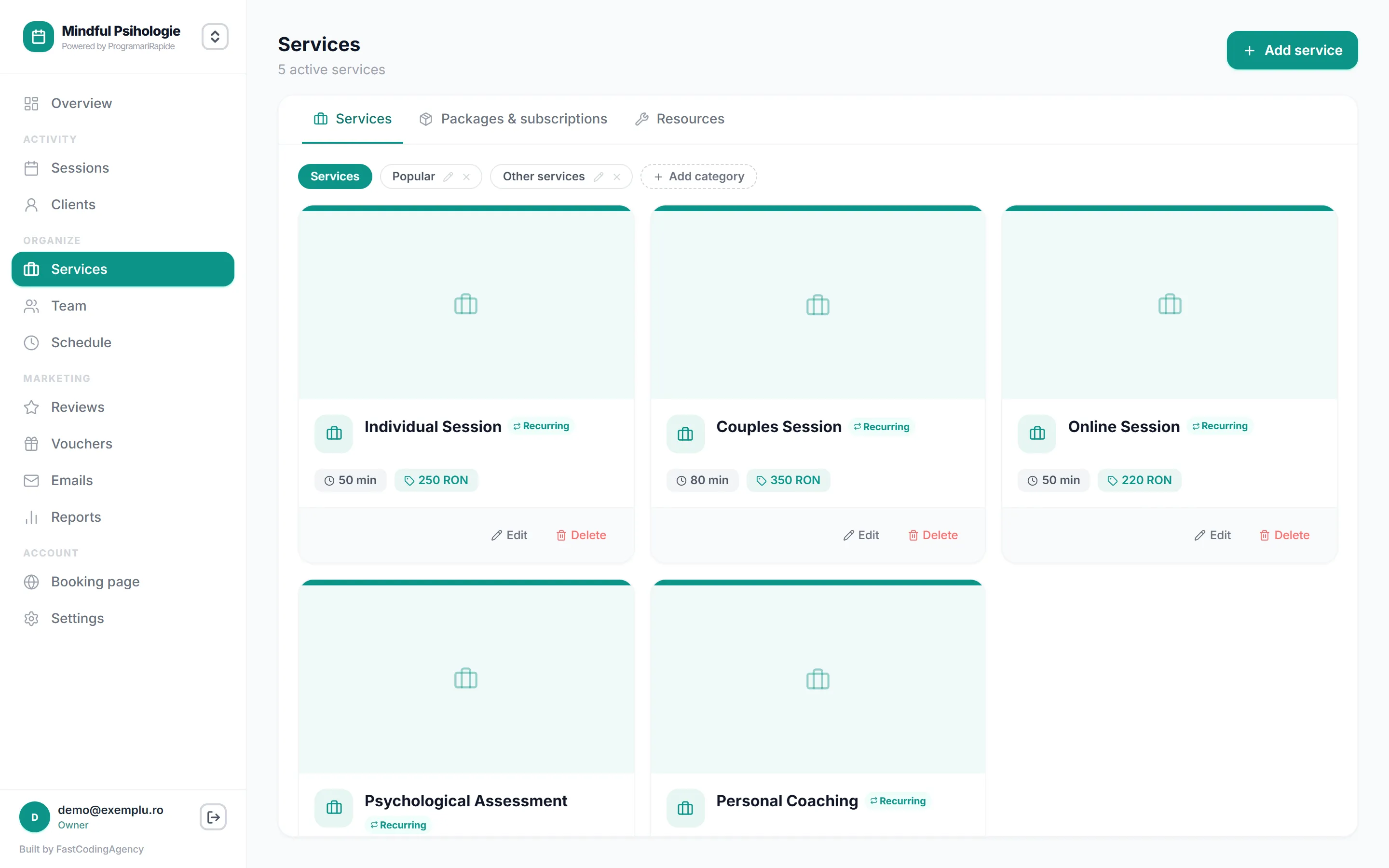Remove the Popular category with the X icon
The width and height of the screenshot is (1389, 868).
tap(467, 177)
